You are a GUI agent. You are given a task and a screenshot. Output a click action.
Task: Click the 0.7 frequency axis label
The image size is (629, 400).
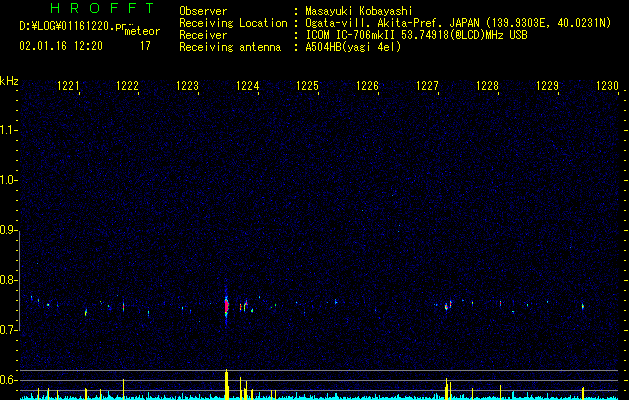[8, 330]
